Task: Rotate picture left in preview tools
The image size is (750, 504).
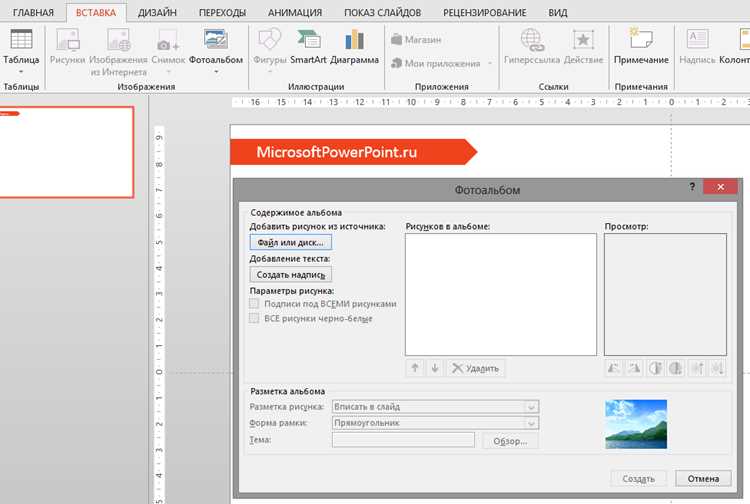Action: (x=614, y=368)
